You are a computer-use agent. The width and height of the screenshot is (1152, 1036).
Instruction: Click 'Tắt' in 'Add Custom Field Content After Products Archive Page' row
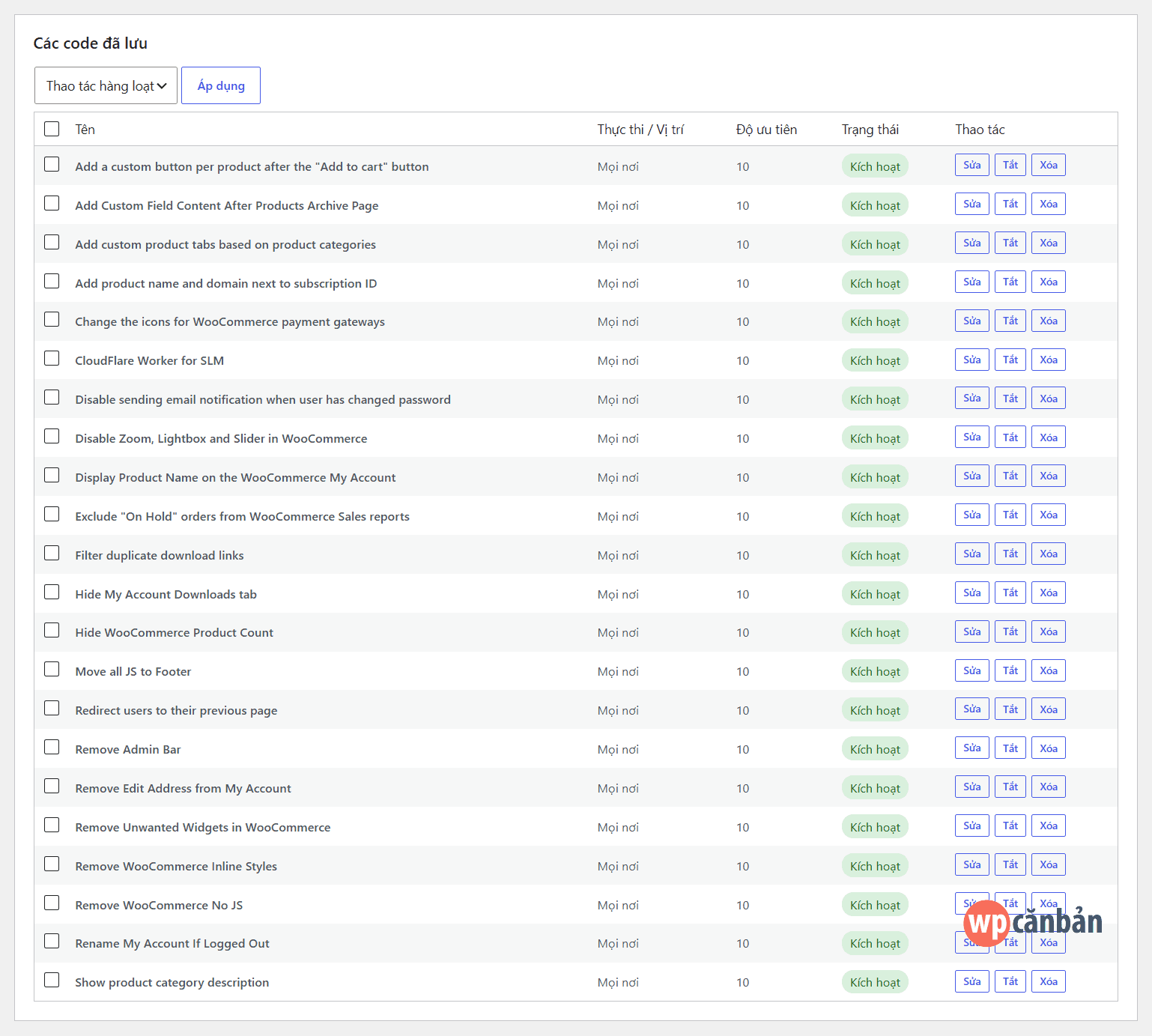(1010, 204)
